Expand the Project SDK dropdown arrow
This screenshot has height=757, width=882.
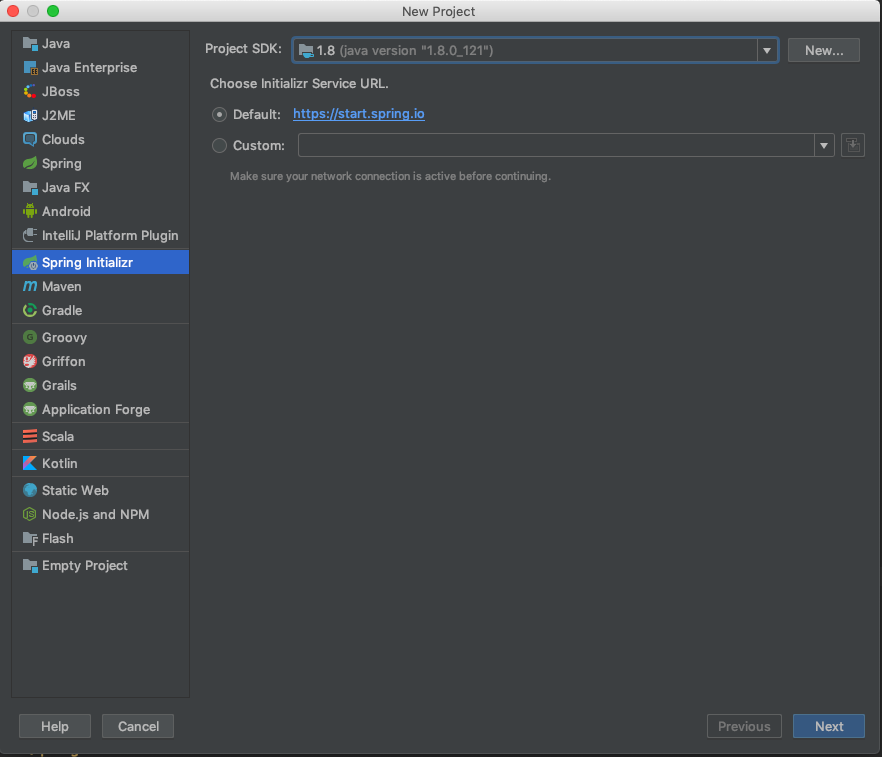point(767,51)
